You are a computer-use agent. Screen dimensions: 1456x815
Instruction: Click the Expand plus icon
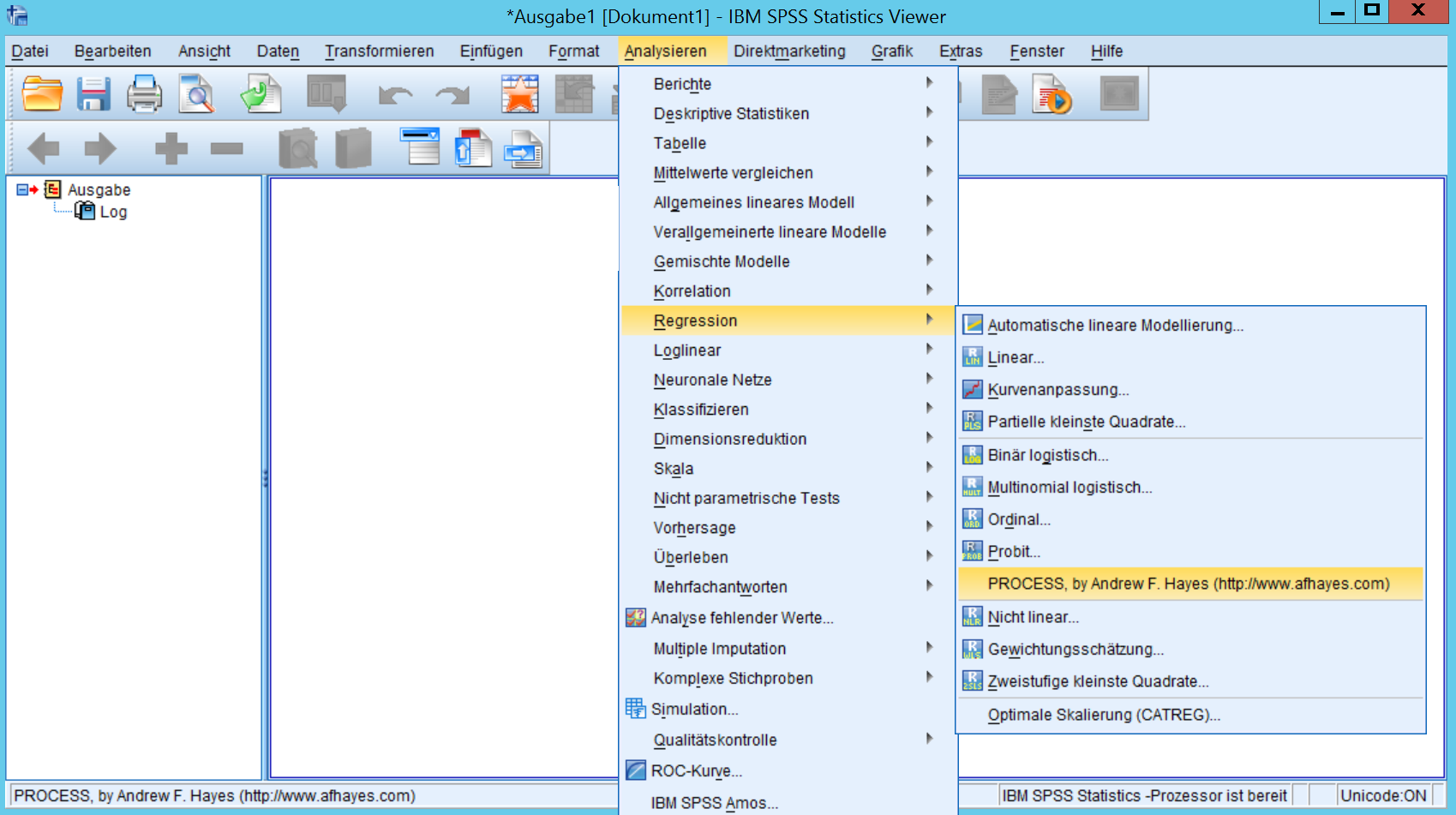pos(171,148)
